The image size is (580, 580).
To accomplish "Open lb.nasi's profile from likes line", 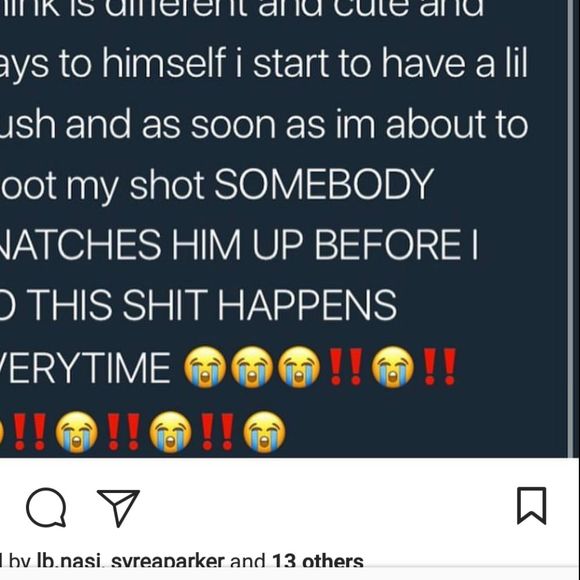I will pyautogui.click(x=68, y=562).
